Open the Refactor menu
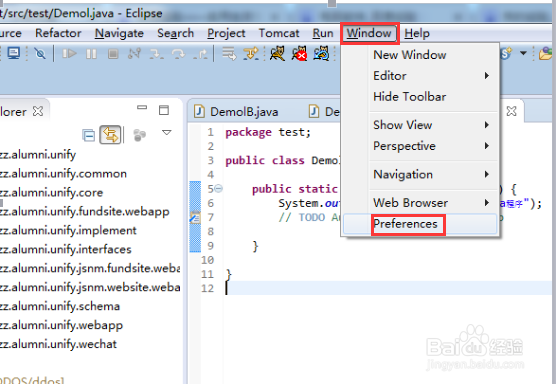The height and width of the screenshot is (384, 556). 58,33
